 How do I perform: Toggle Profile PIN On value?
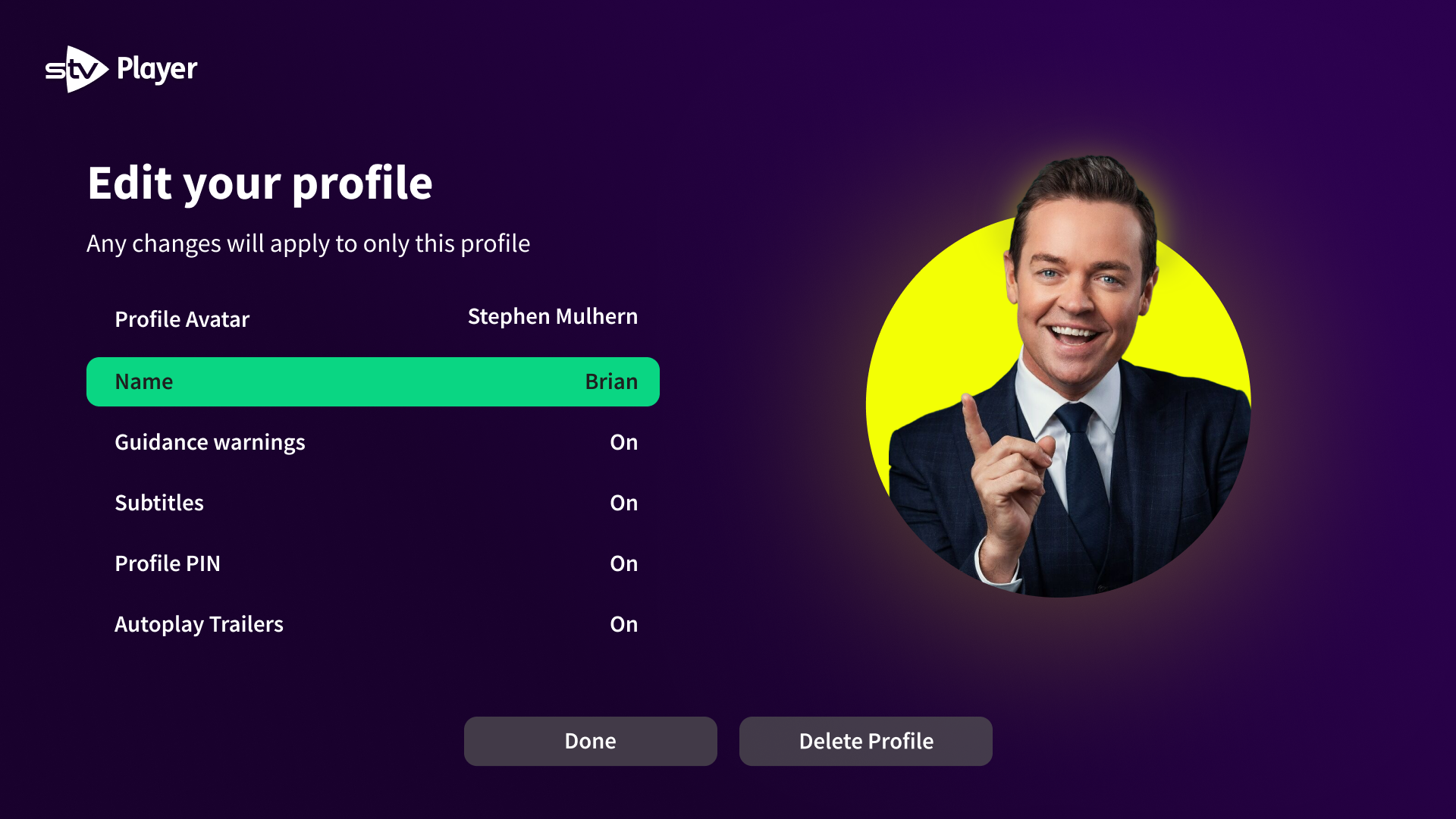click(x=623, y=563)
